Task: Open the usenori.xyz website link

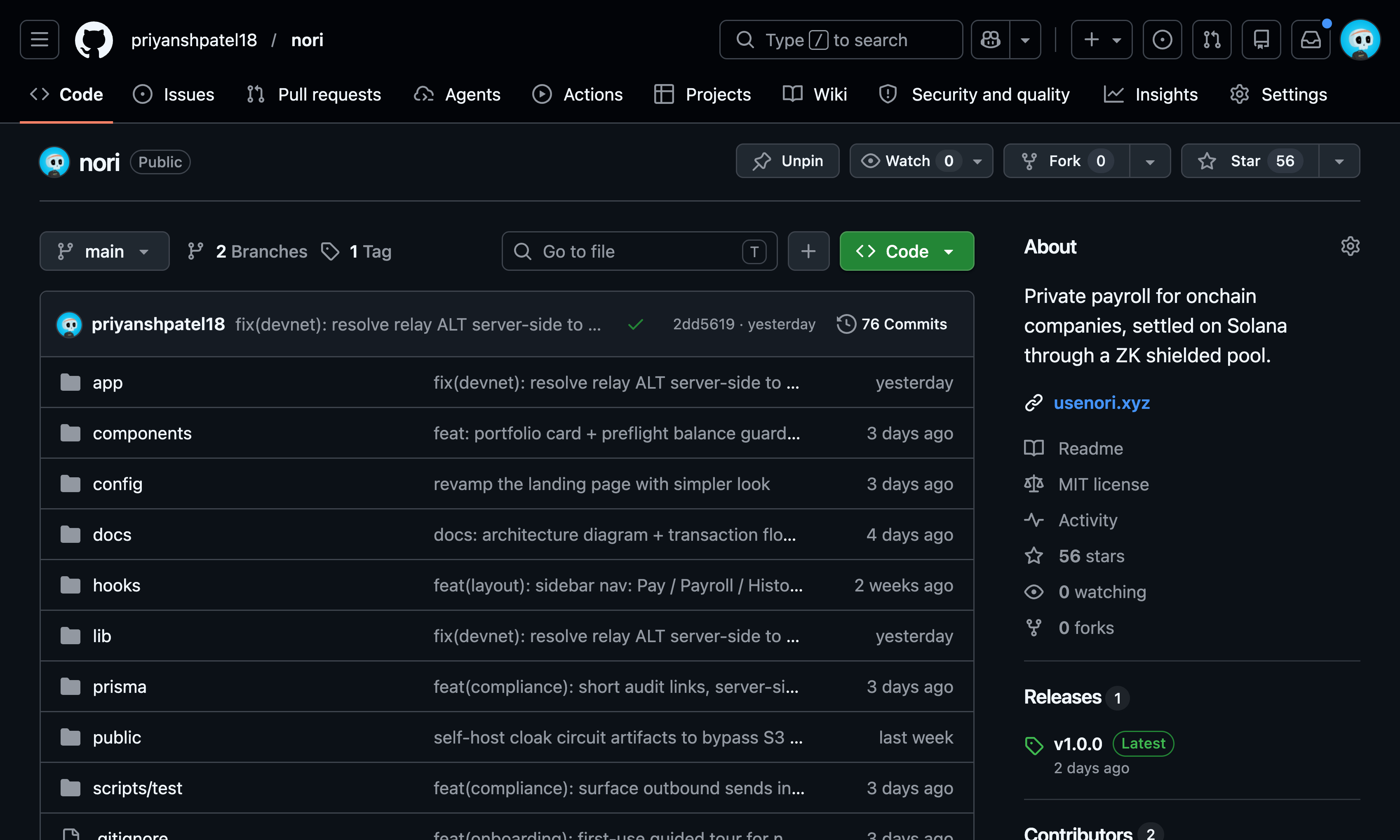Action: pyautogui.click(x=1102, y=402)
